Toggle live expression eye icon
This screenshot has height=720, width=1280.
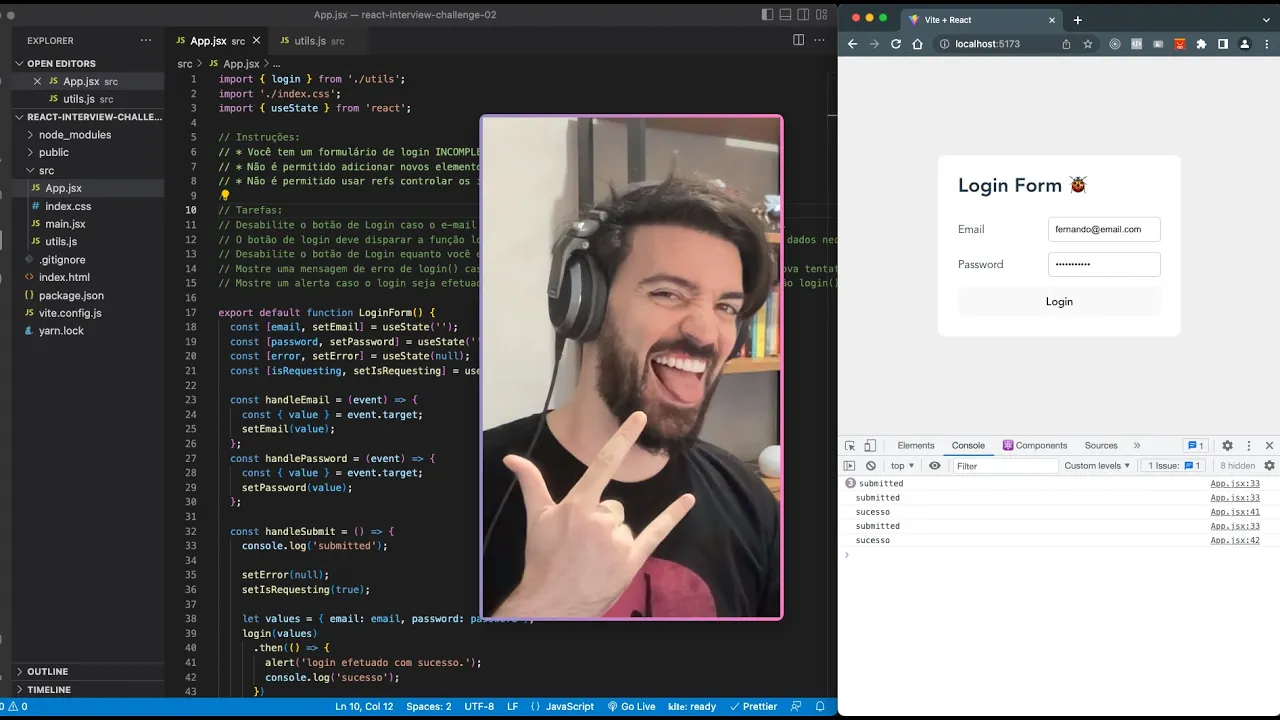click(x=935, y=466)
